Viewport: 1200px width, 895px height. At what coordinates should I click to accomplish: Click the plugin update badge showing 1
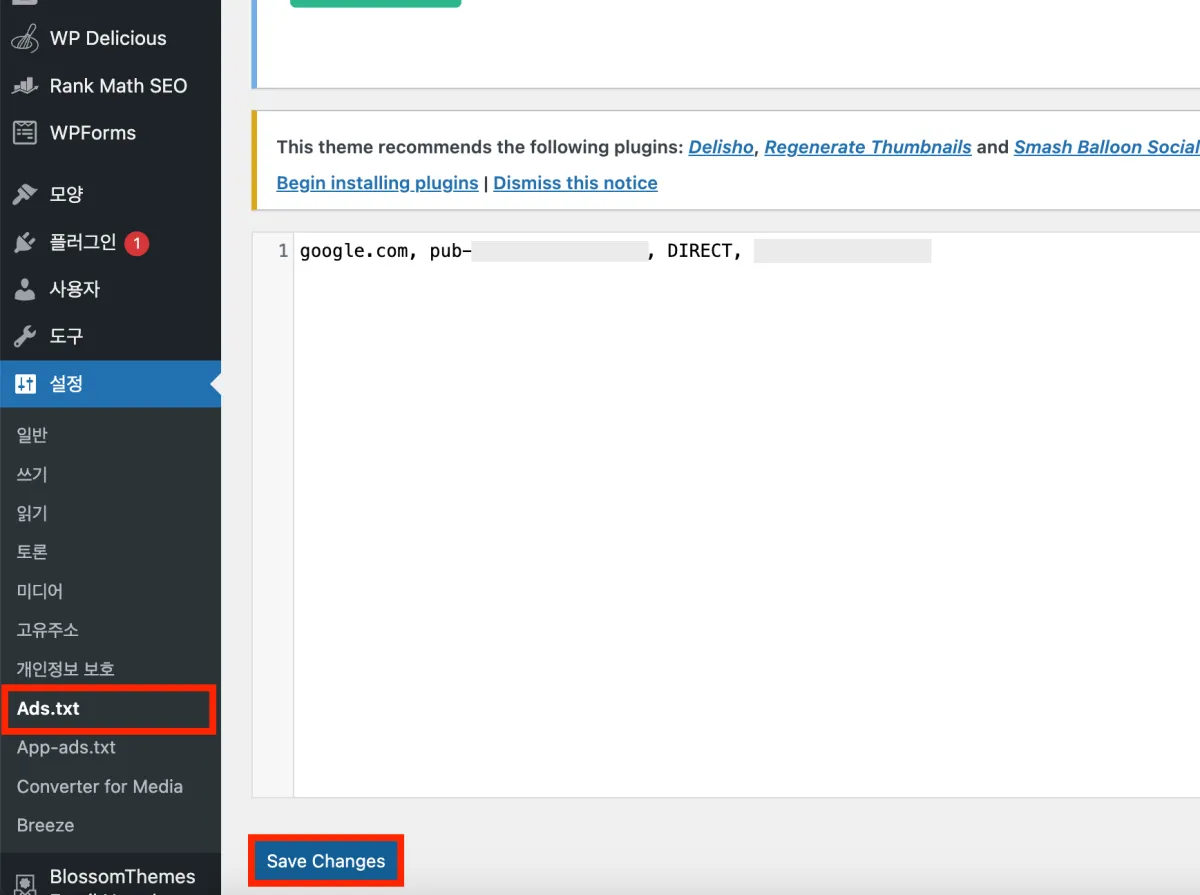[137, 243]
